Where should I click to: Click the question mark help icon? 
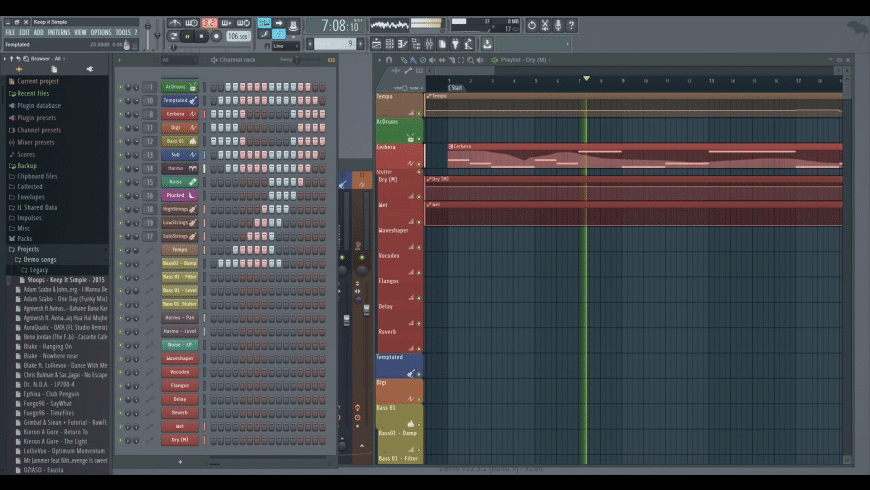click(x=571, y=25)
